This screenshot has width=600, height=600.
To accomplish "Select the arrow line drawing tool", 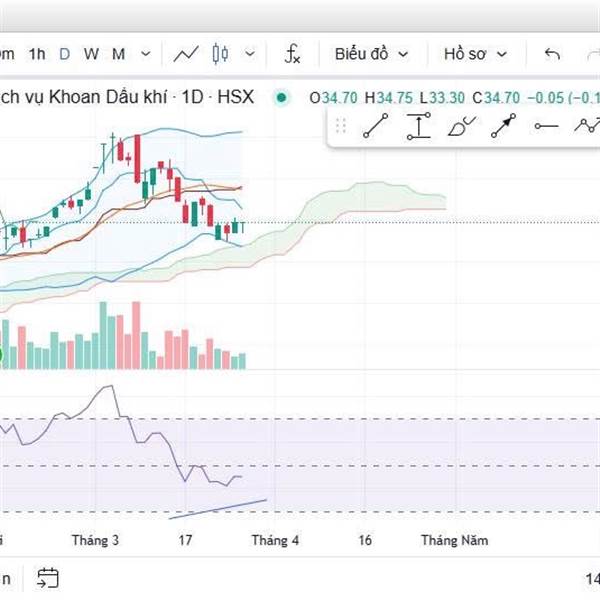I will [x=503, y=126].
